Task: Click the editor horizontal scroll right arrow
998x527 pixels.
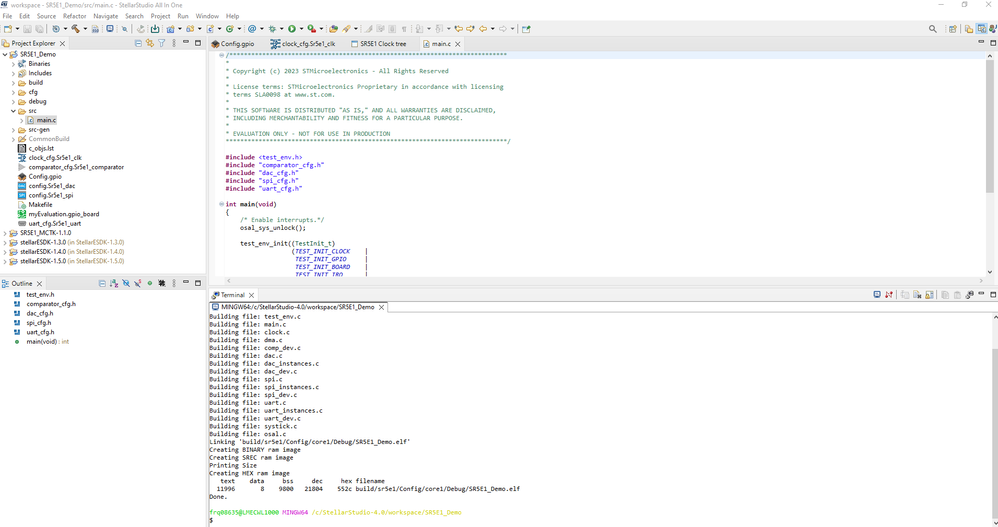Action: tap(981, 280)
